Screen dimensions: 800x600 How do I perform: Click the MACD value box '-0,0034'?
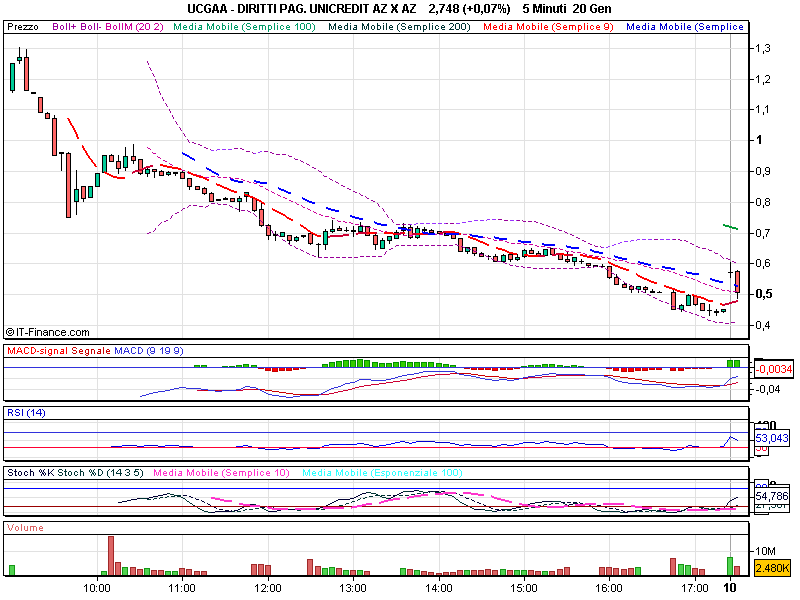(774, 369)
